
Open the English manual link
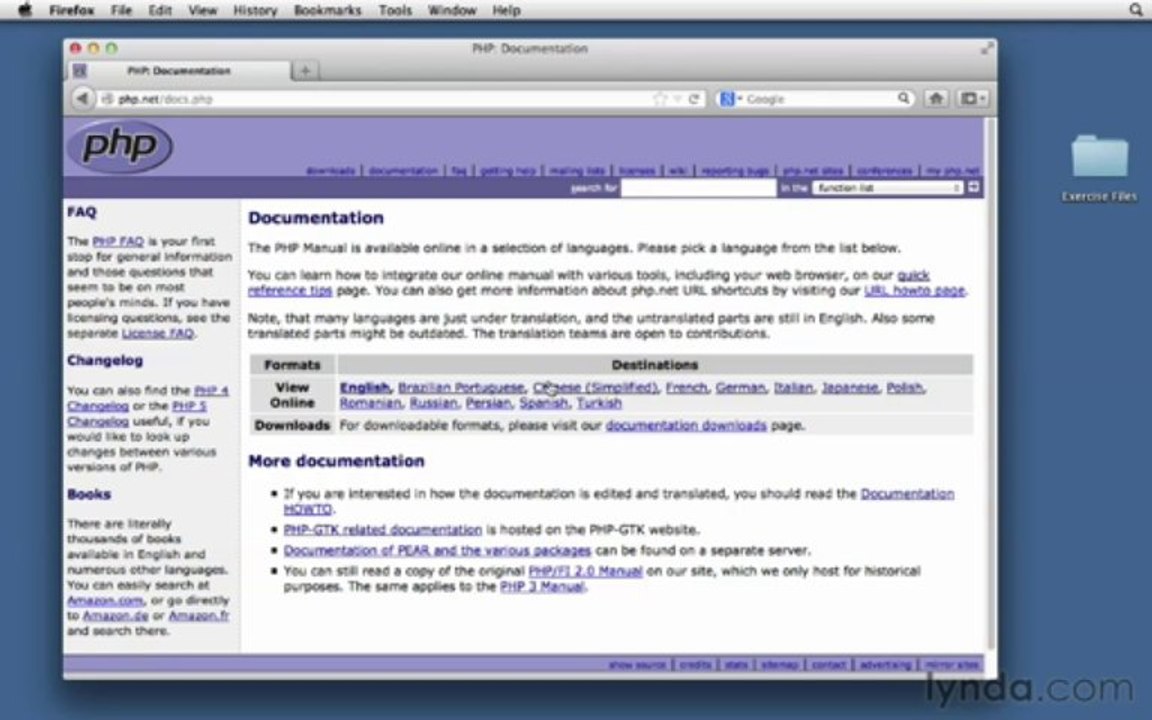pyautogui.click(x=364, y=387)
